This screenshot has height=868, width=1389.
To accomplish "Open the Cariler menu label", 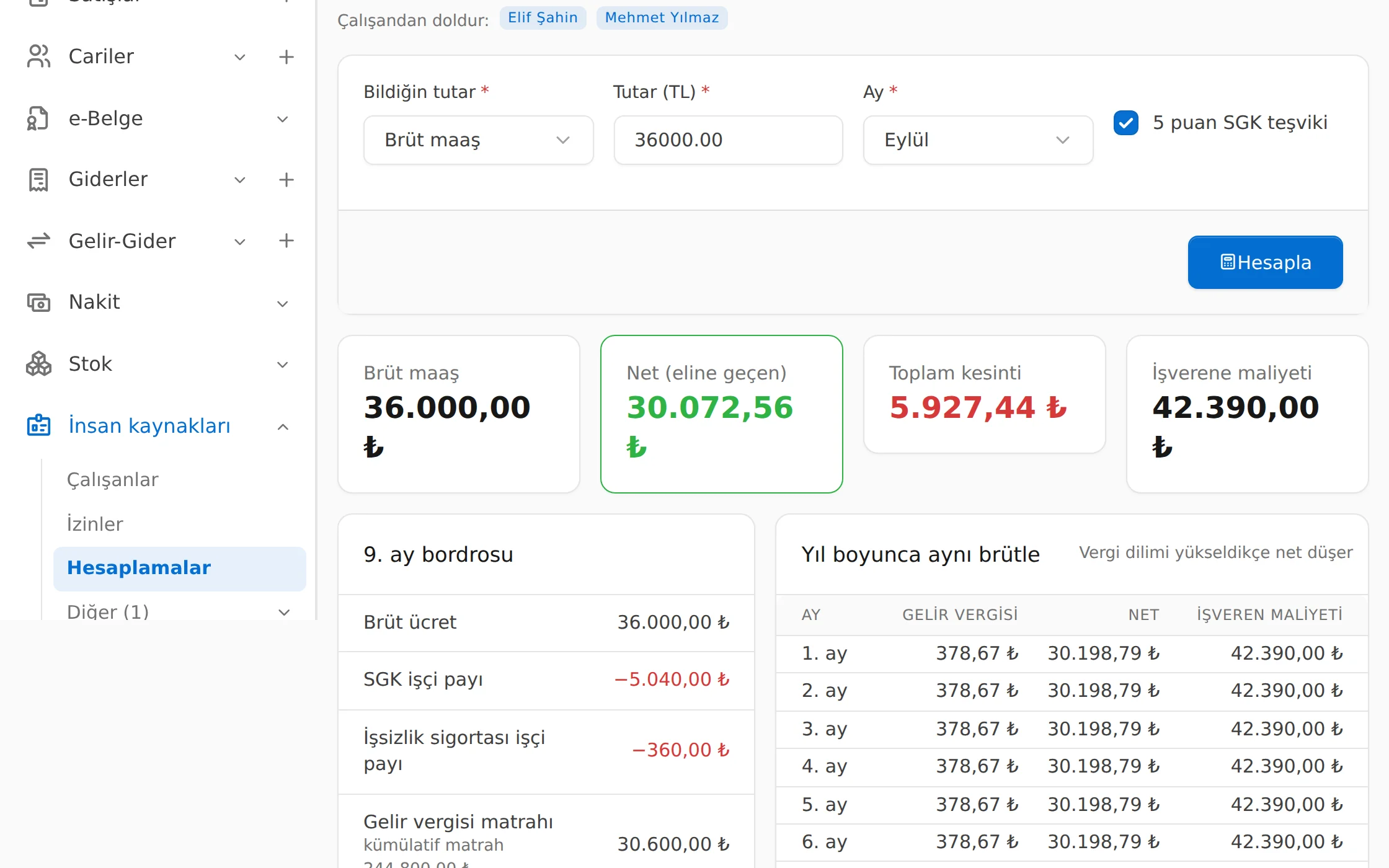I will point(101,56).
